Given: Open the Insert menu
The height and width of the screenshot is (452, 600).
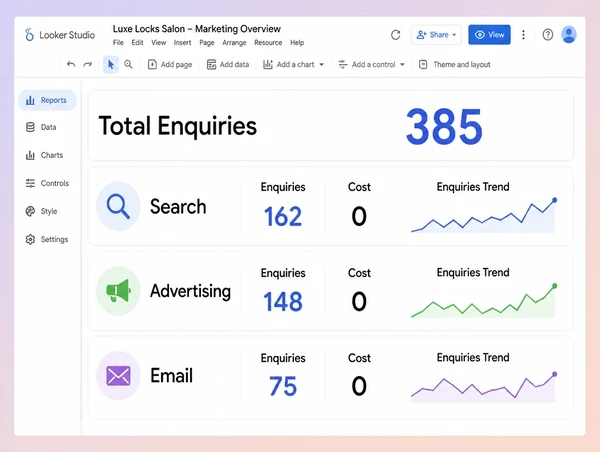Looking at the screenshot, I should tap(183, 42).
